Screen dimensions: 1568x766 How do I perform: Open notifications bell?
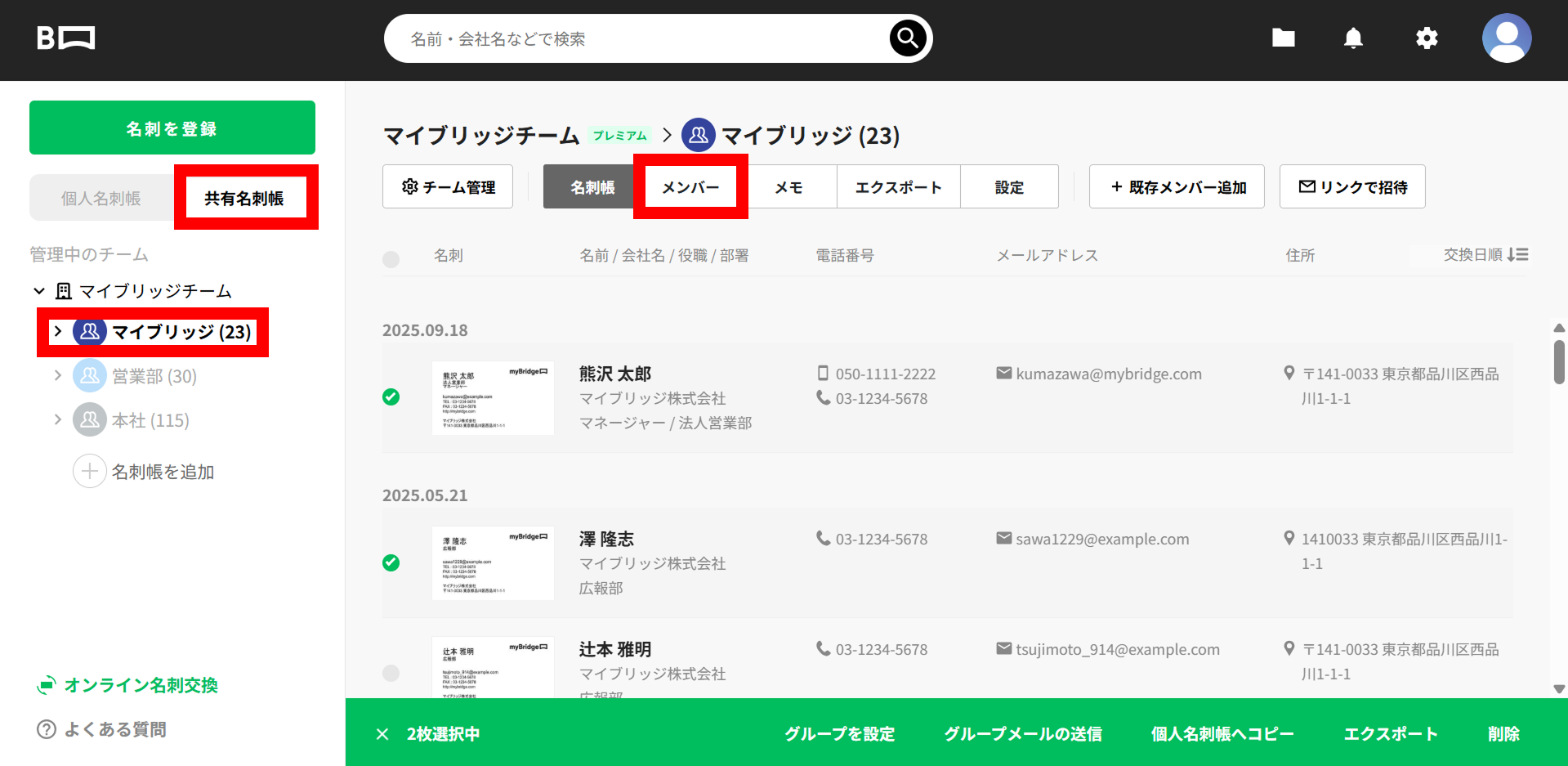pos(1353,38)
